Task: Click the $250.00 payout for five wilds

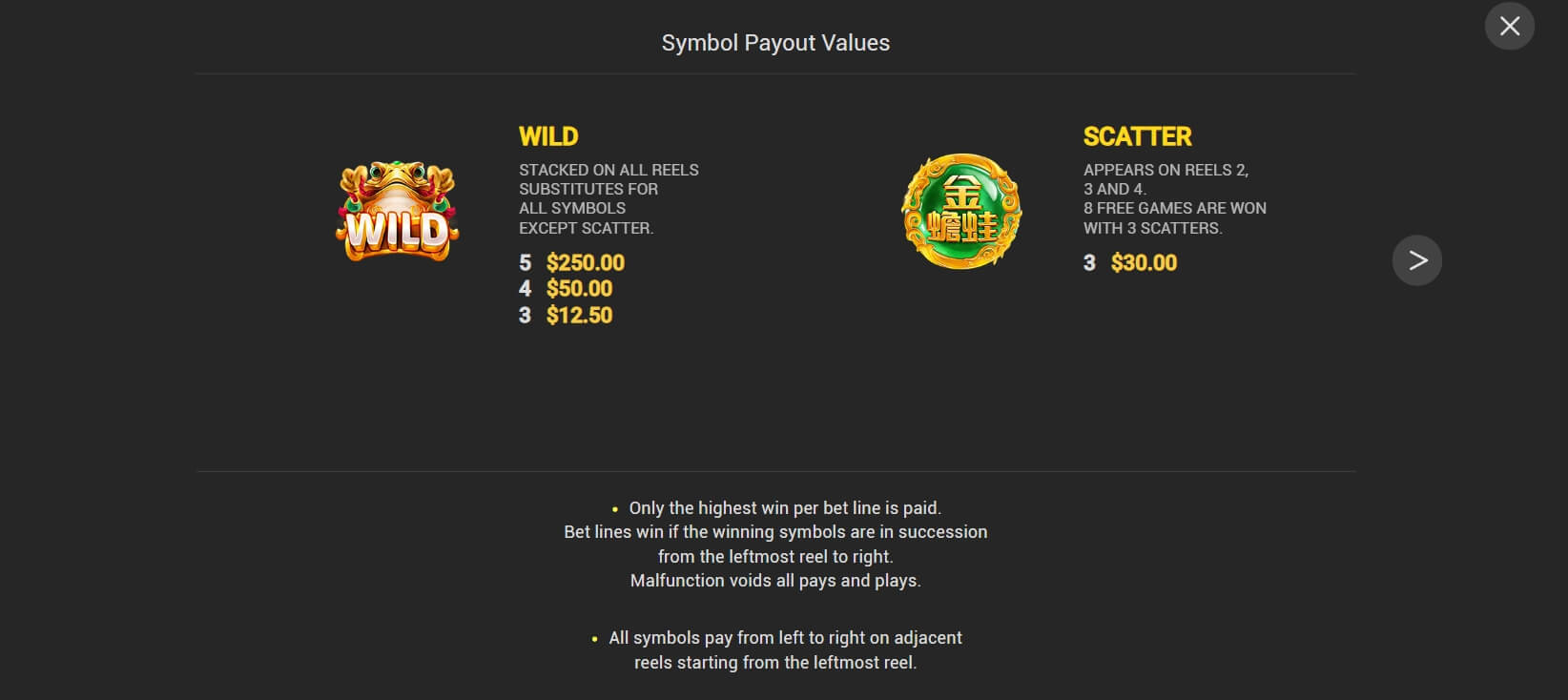Action: (586, 262)
